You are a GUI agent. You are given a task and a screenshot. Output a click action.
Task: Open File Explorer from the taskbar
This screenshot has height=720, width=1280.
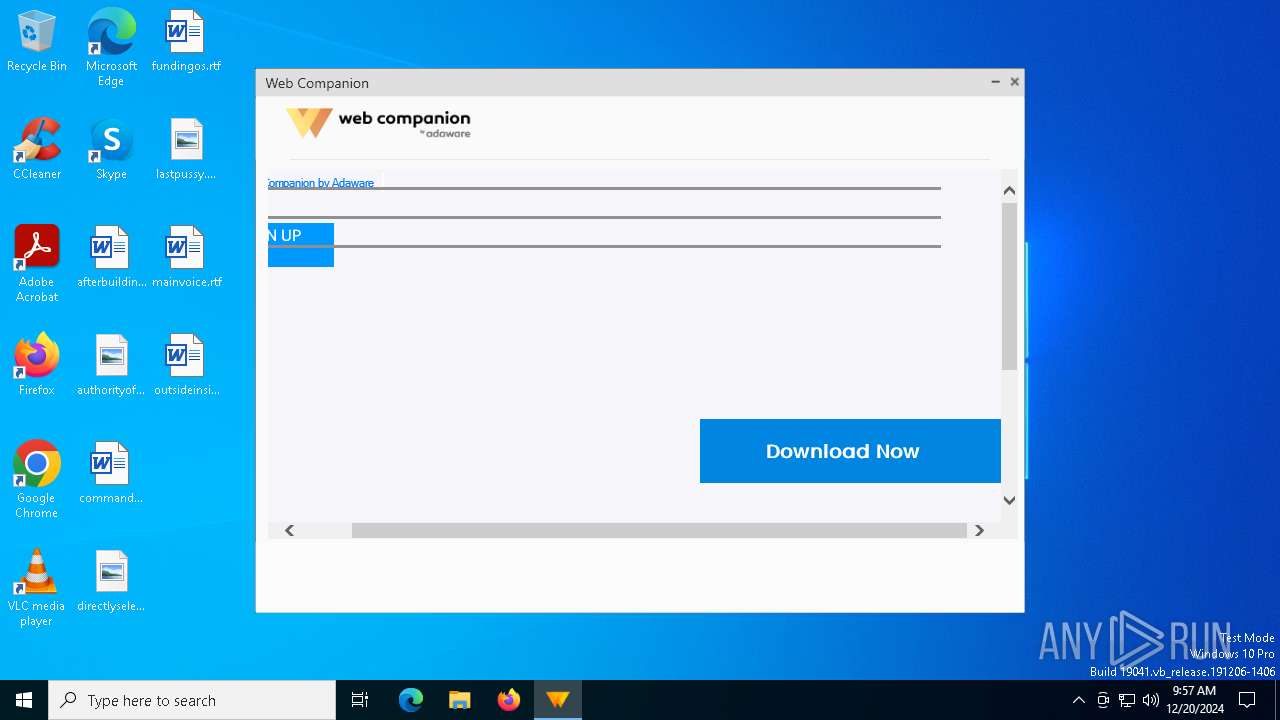[x=459, y=700]
